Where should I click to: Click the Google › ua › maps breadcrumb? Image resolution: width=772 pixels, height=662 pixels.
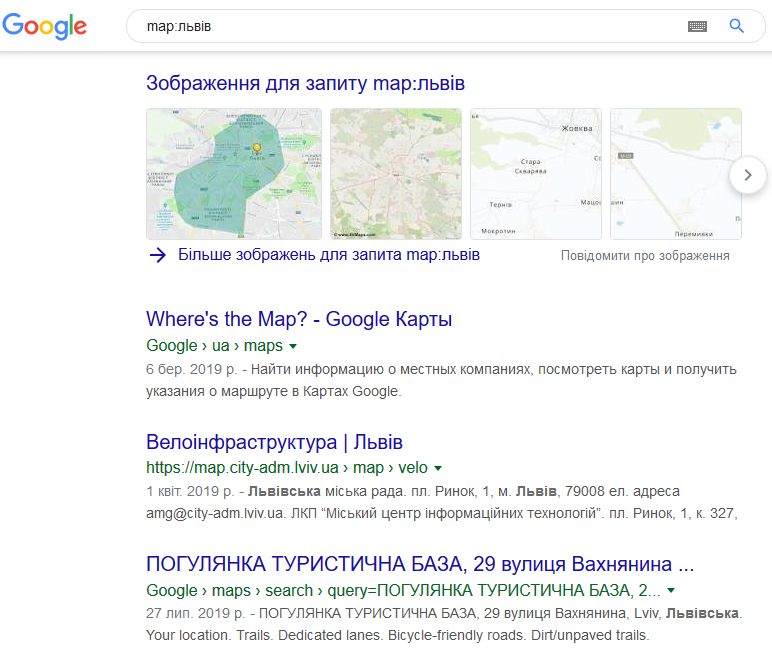click(214, 346)
